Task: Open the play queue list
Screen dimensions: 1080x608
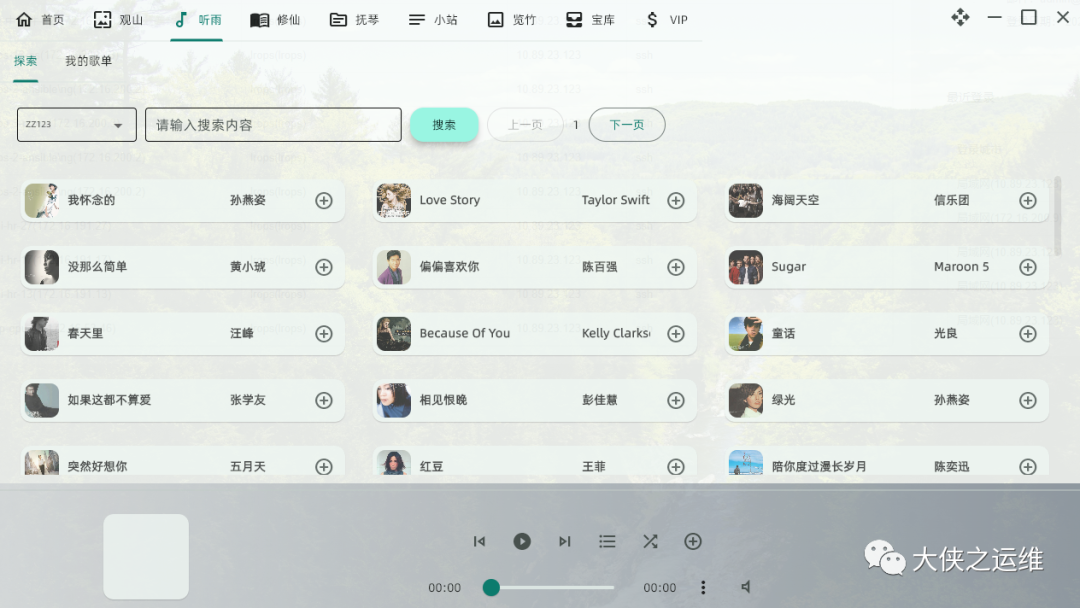Action: [x=608, y=541]
